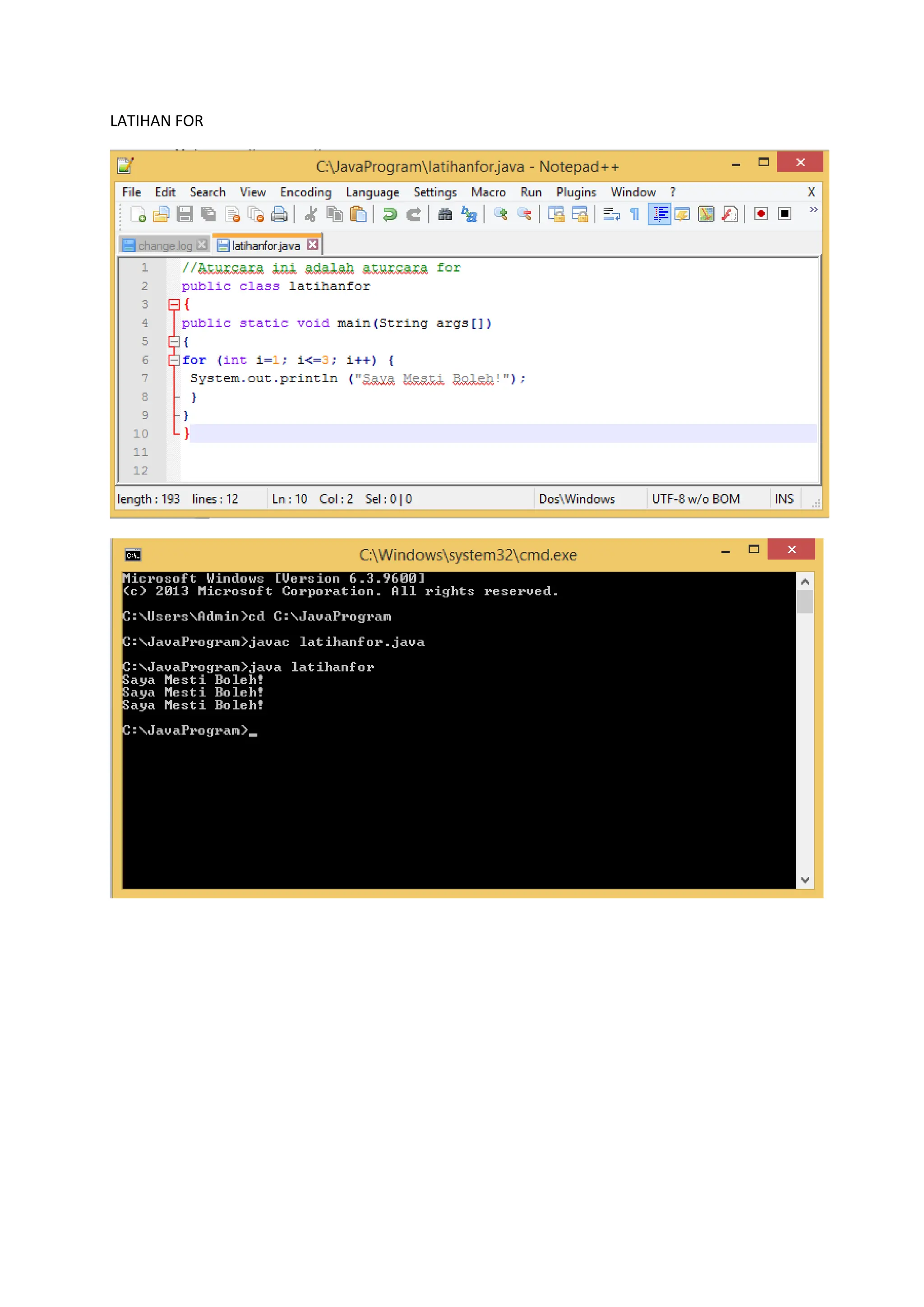Viewport: 924px width, 1307px height.
Task: Click the Print icon
Action: tap(279, 214)
